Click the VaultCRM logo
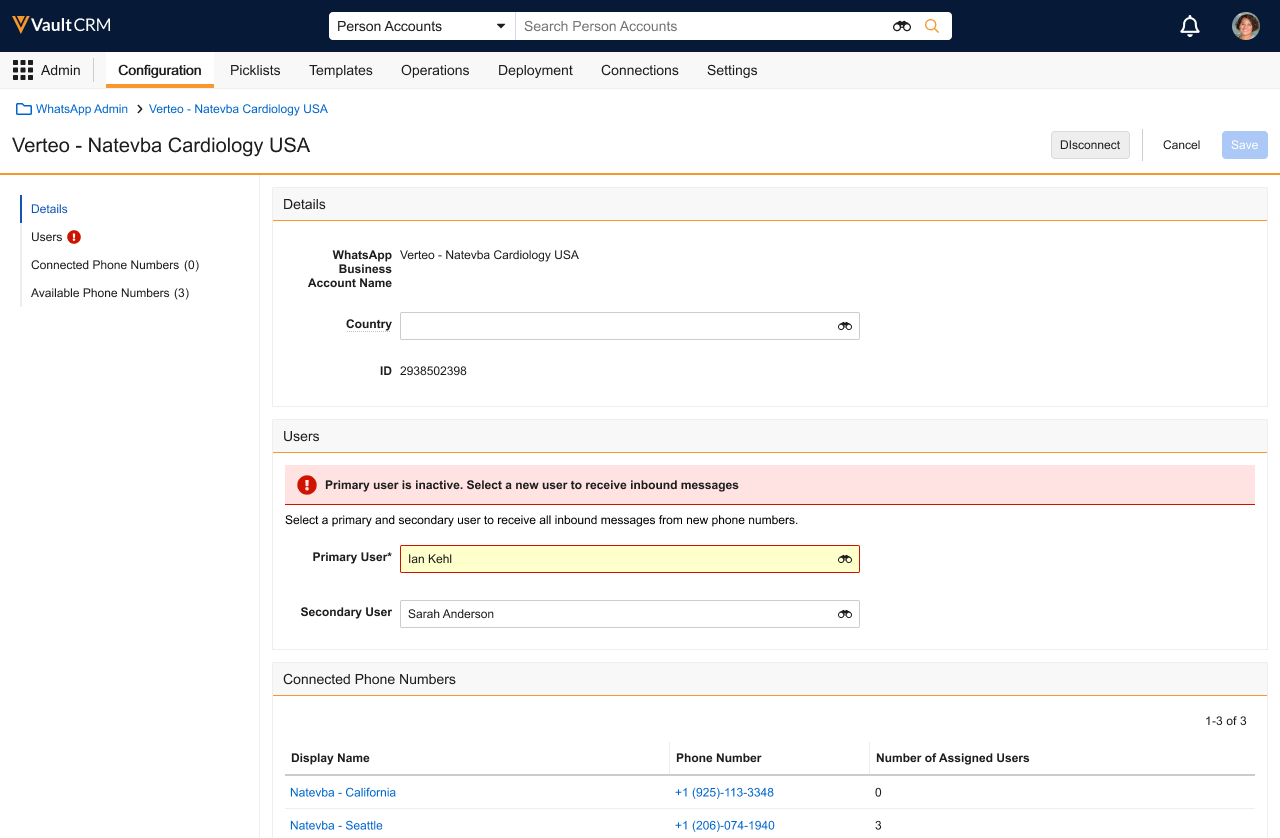This screenshot has width=1280, height=838. click(x=62, y=25)
